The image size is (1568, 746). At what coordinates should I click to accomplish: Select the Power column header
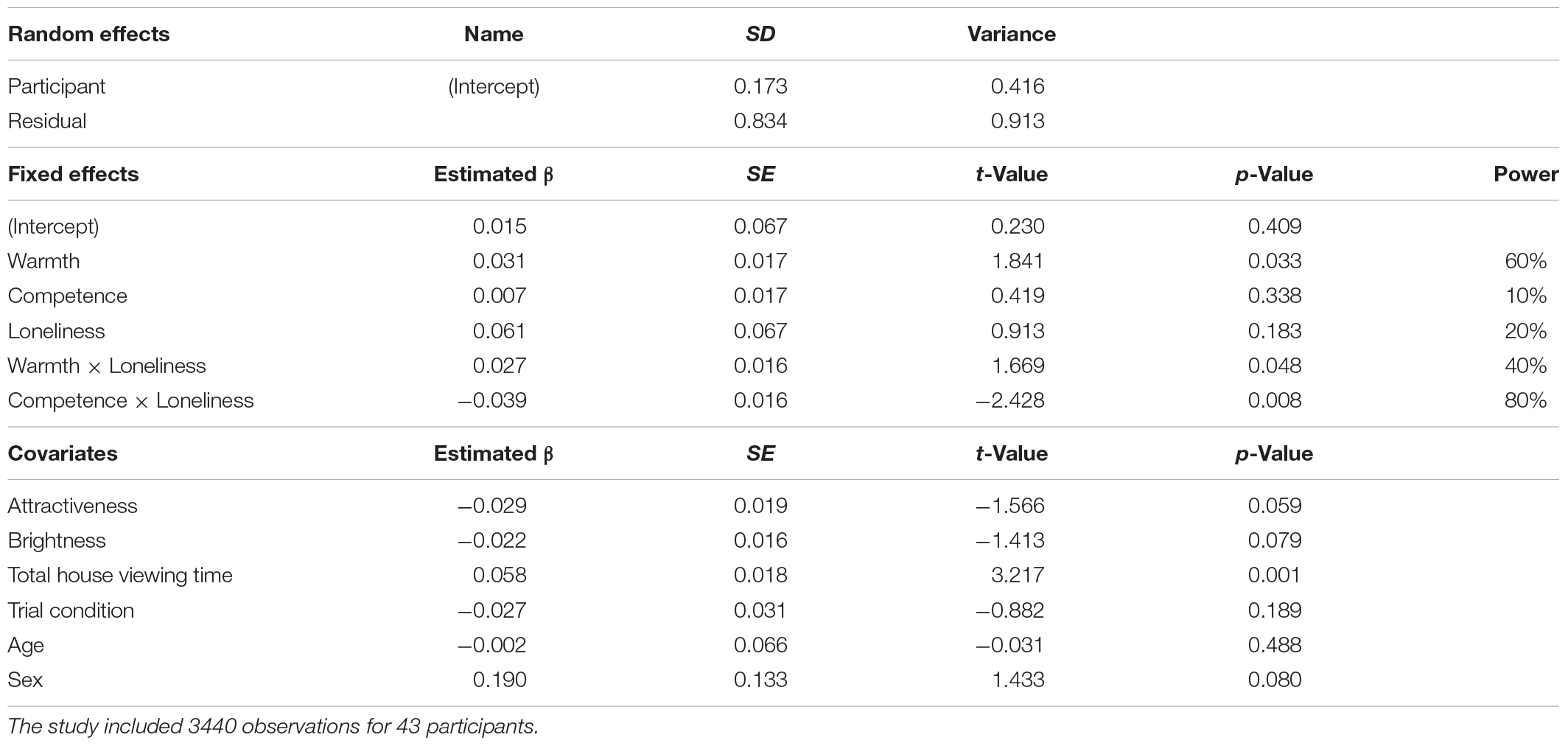pyautogui.click(x=1525, y=174)
